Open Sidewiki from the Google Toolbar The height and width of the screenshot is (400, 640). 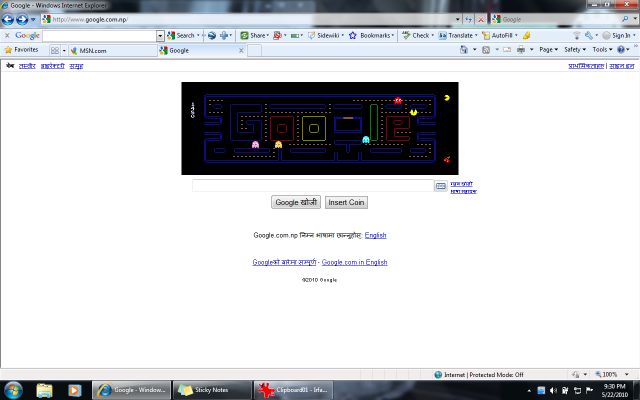(x=324, y=36)
